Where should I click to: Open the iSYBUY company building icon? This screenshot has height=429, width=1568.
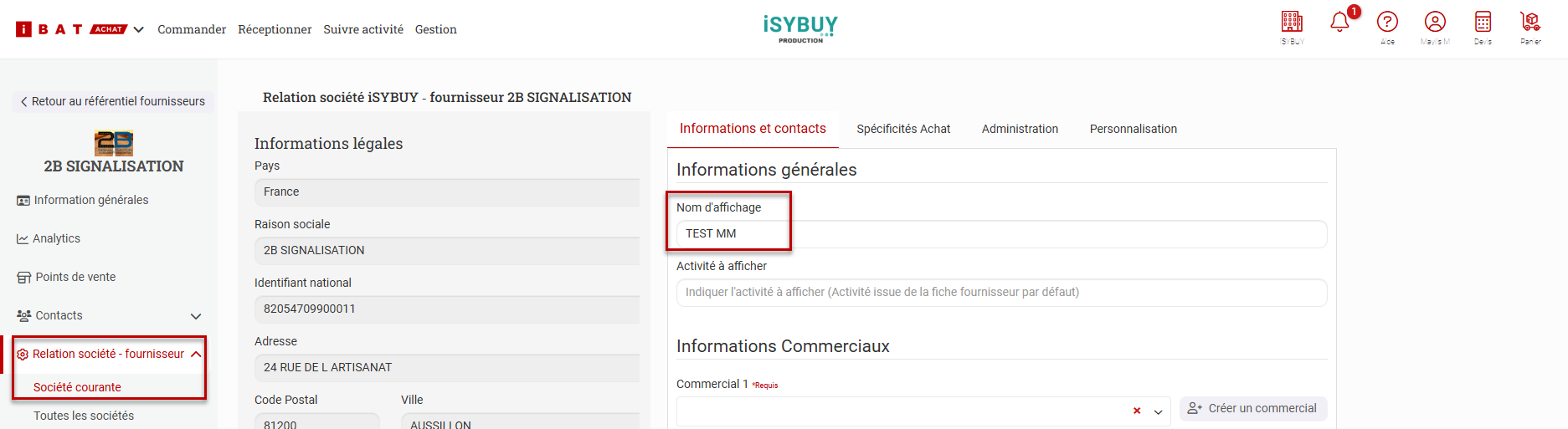coord(1292,22)
